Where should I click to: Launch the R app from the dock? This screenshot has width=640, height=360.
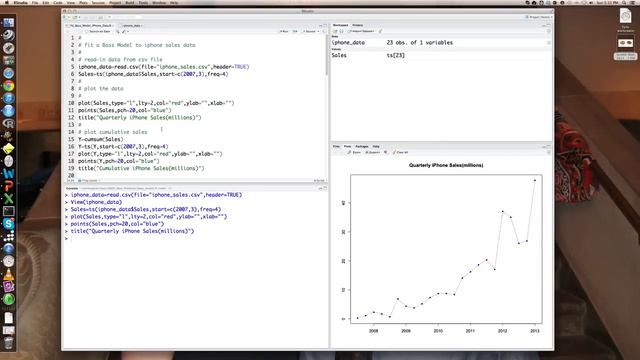(x=9, y=123)
